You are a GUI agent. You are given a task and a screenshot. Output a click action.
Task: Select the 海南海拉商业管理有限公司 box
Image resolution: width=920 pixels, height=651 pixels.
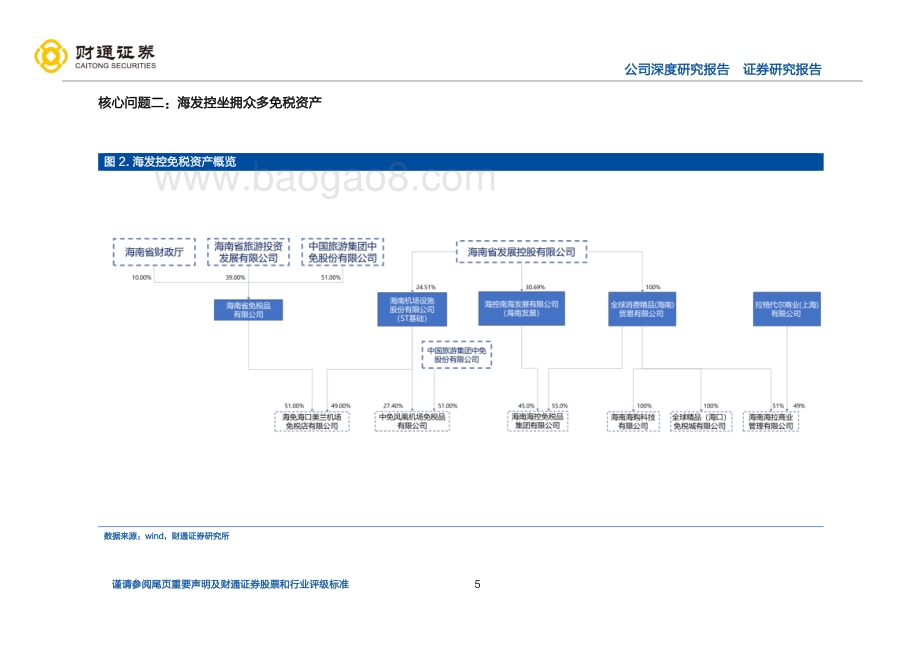pos(771,422)
